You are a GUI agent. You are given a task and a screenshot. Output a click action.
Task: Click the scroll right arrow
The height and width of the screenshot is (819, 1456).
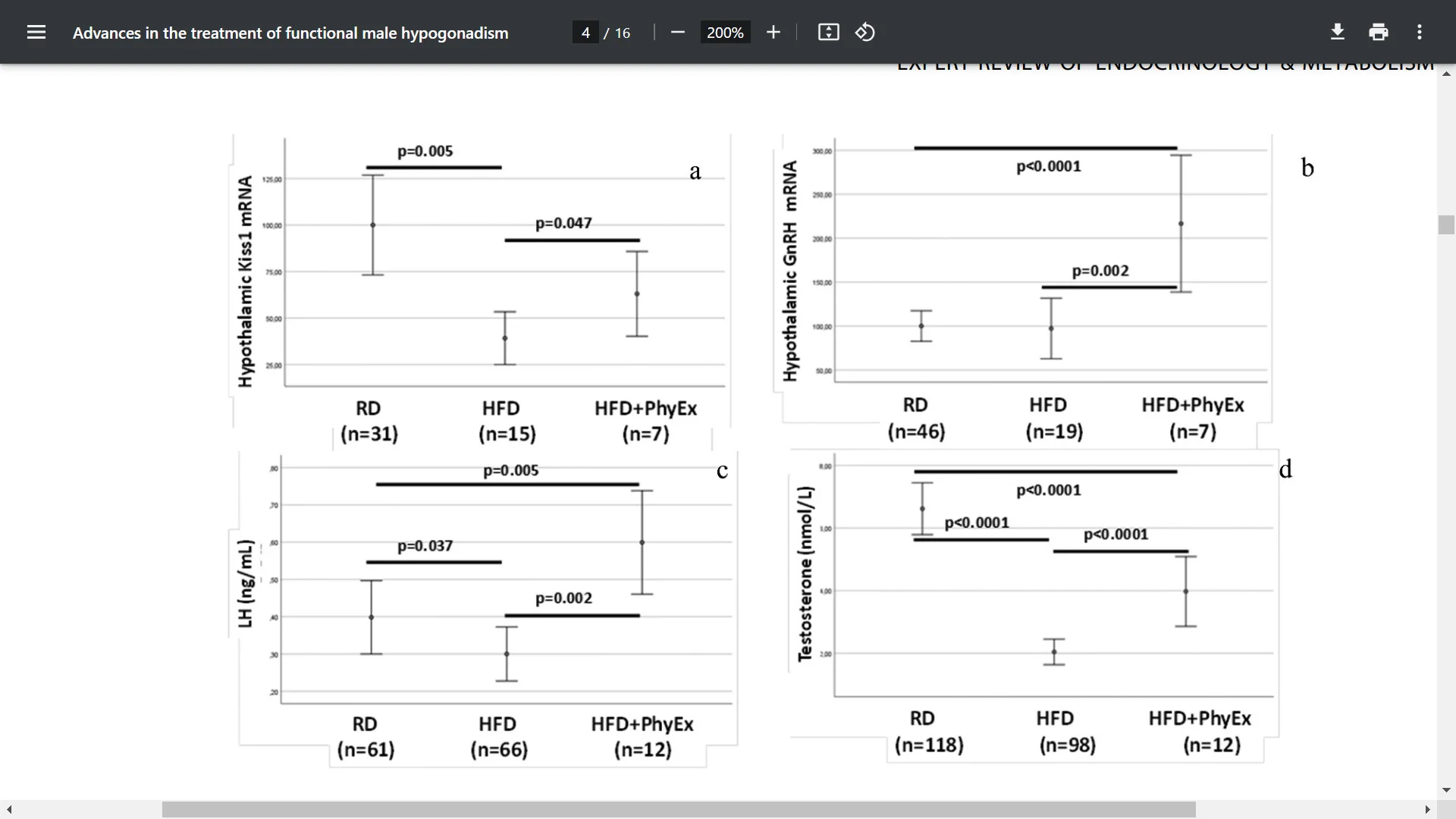tap(1427, 809)
